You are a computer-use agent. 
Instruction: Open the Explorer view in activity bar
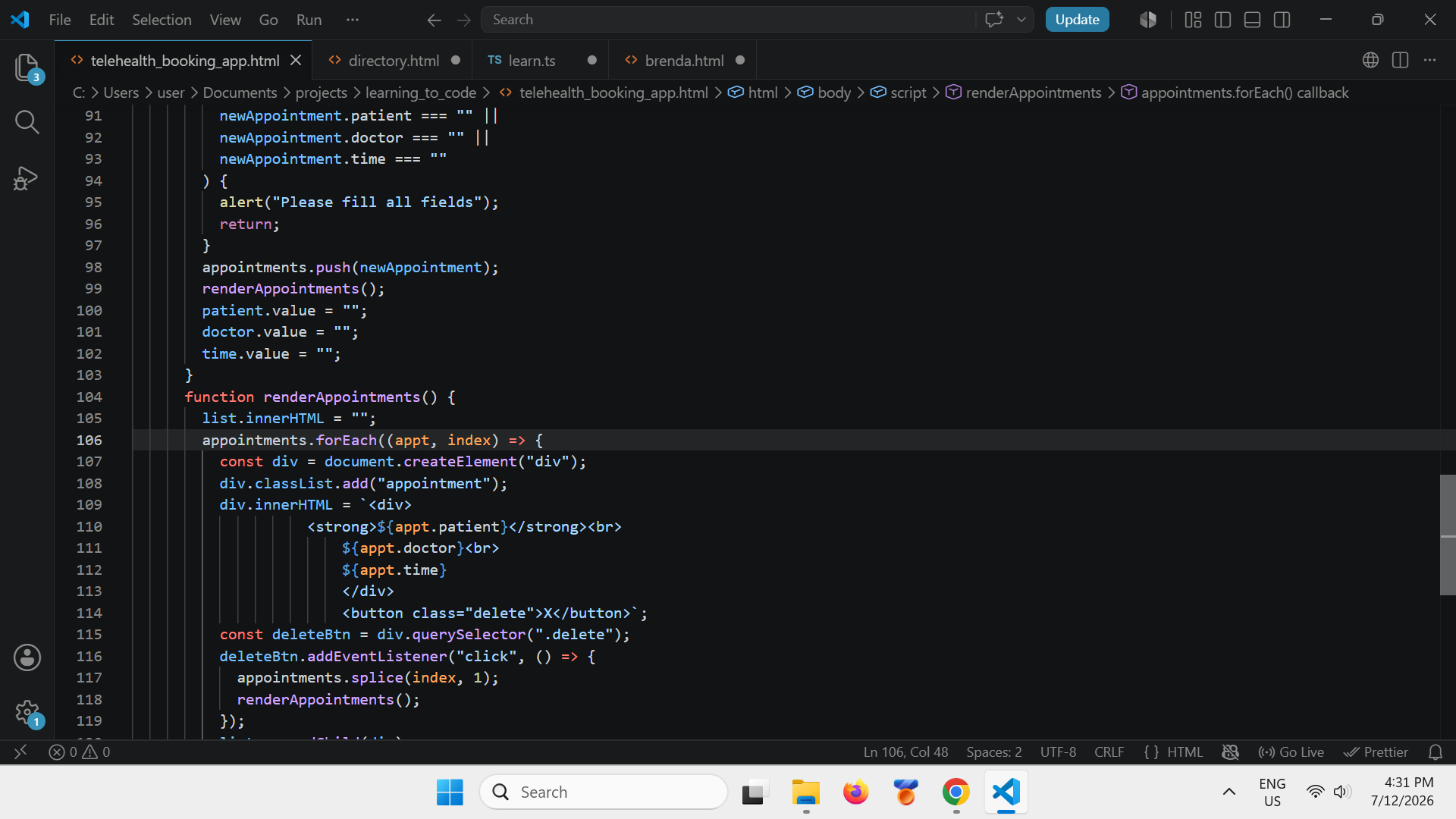[27, 67]
